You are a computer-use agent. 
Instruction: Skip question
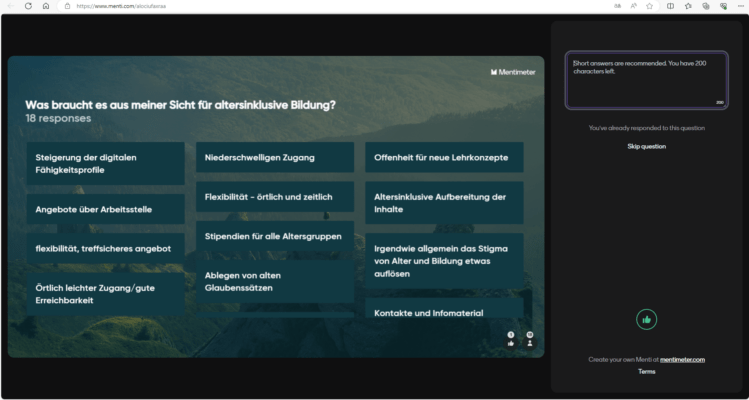(646, 146)
